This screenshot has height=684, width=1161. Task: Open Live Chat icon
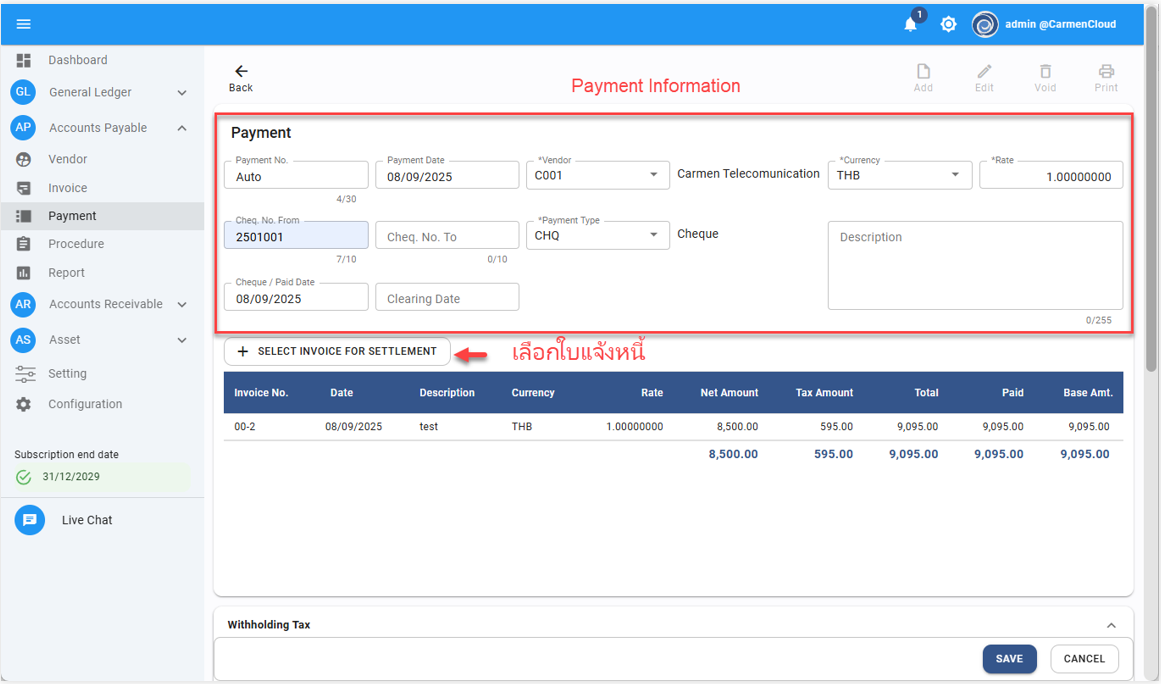(30, 520)
